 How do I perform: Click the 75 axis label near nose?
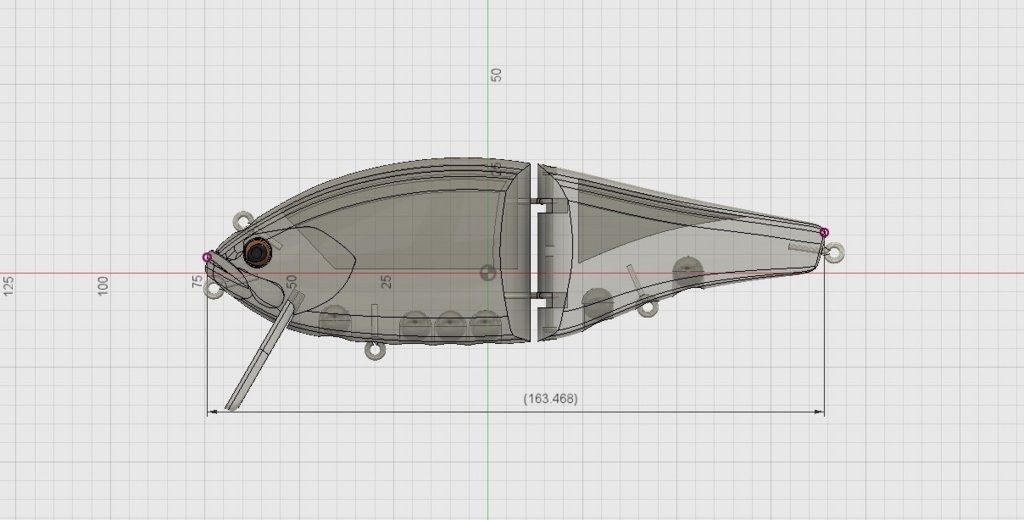click(197, 282)
